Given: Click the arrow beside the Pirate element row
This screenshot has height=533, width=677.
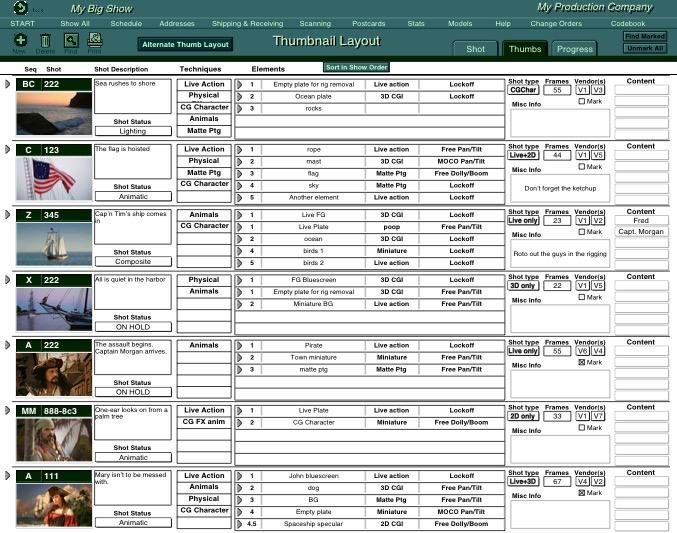Looking at the screenshot, I should click(x=240, y=346).
